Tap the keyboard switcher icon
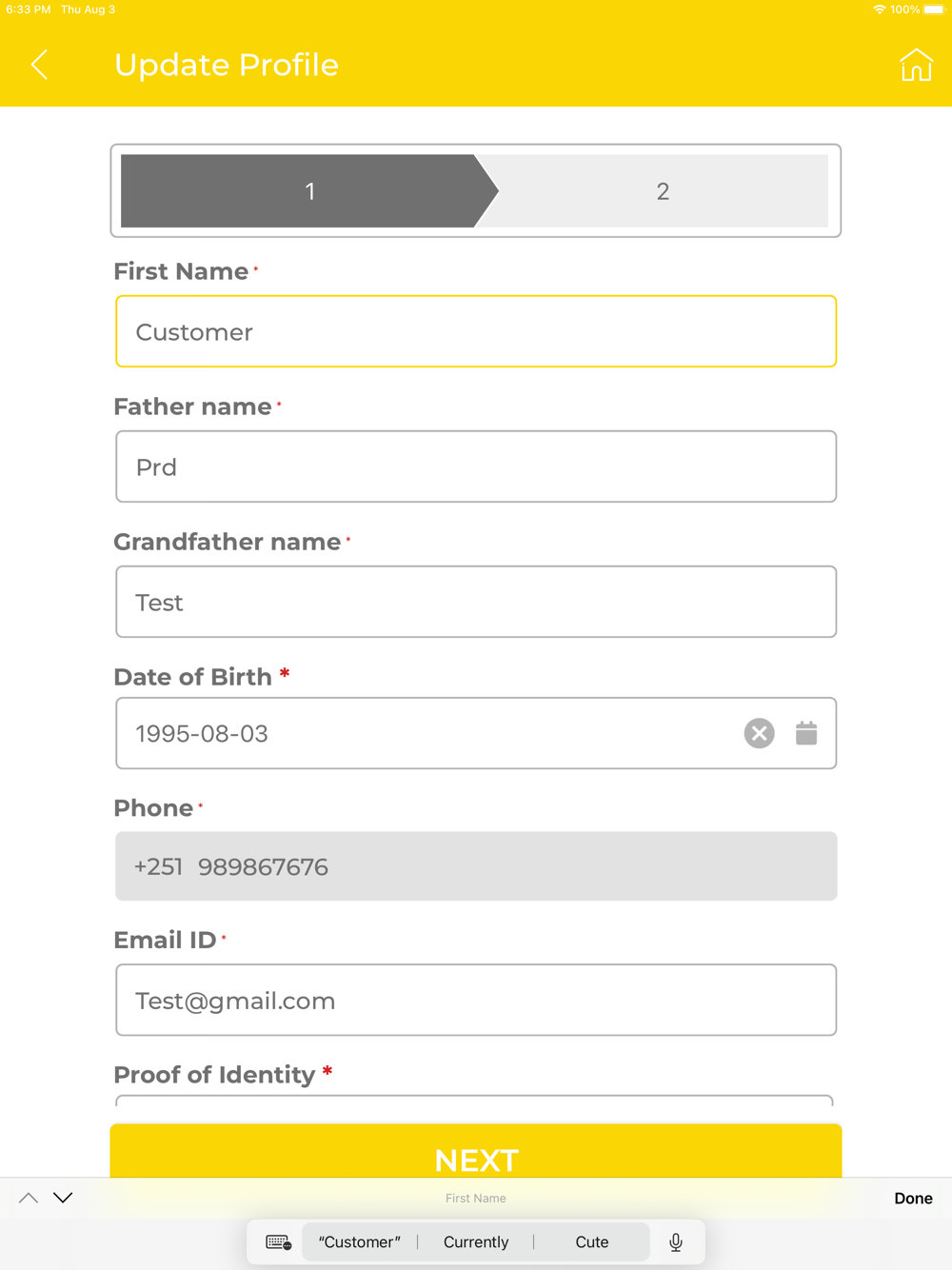952x1270 pixels. coord(278,1242)
